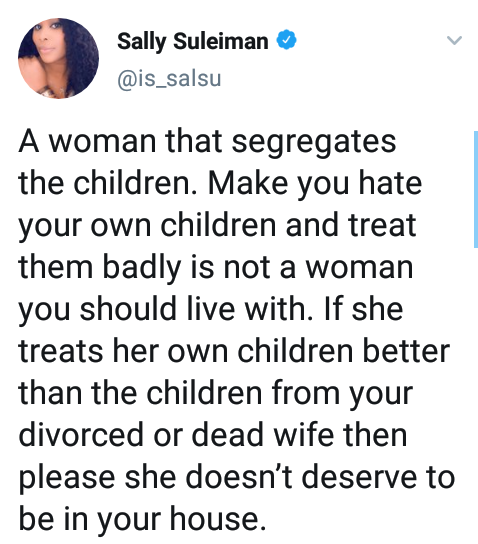Click the word 'badly' in tweet text
This screenshot has width=478, height=544.
point(142,268)
